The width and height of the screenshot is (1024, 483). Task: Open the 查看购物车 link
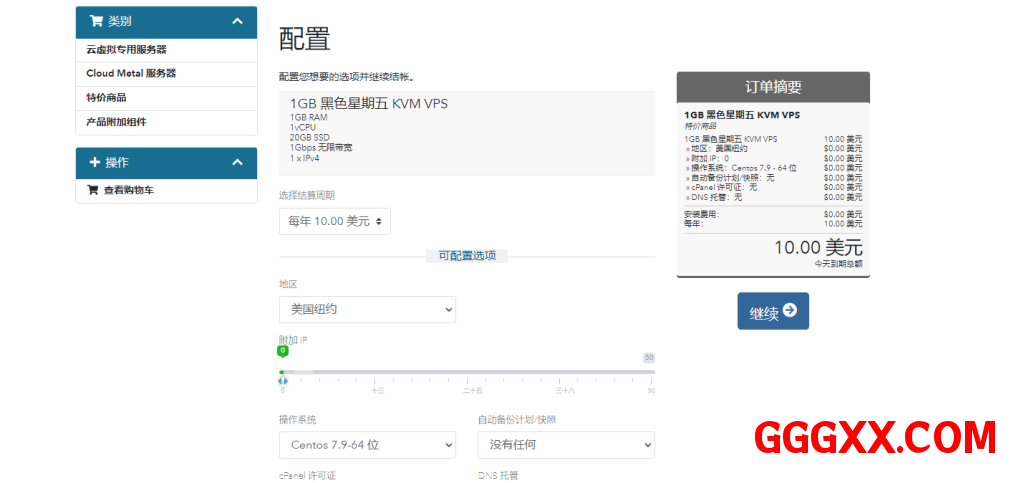(128, 190)
